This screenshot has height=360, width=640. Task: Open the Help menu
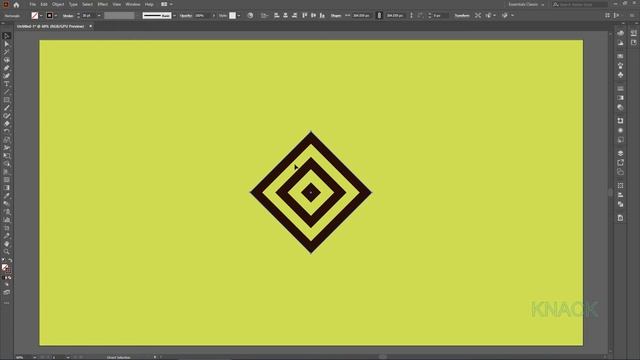click(x=149, y=4)
